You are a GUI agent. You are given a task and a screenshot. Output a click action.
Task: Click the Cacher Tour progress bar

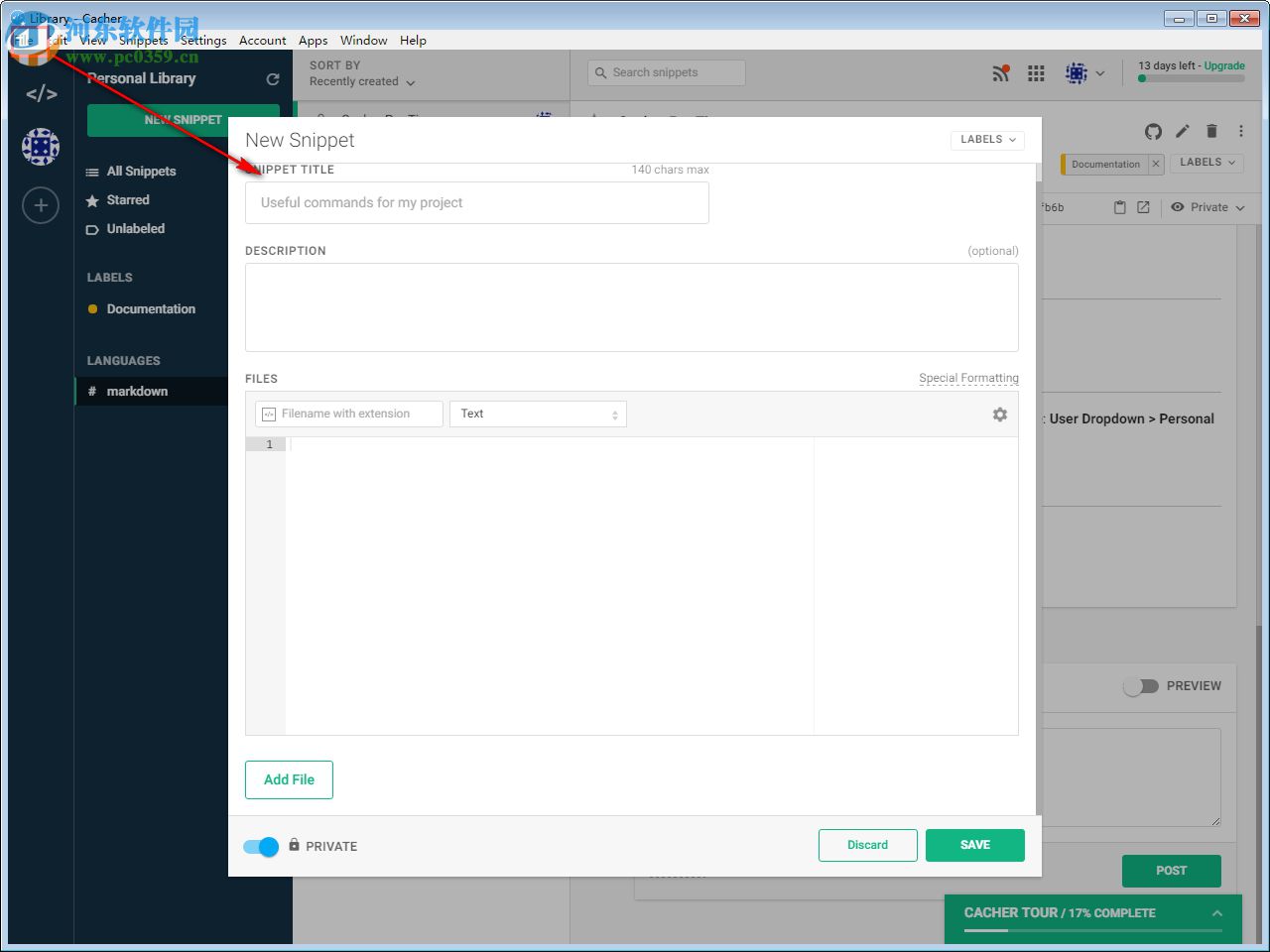[x=1093, y=930]
